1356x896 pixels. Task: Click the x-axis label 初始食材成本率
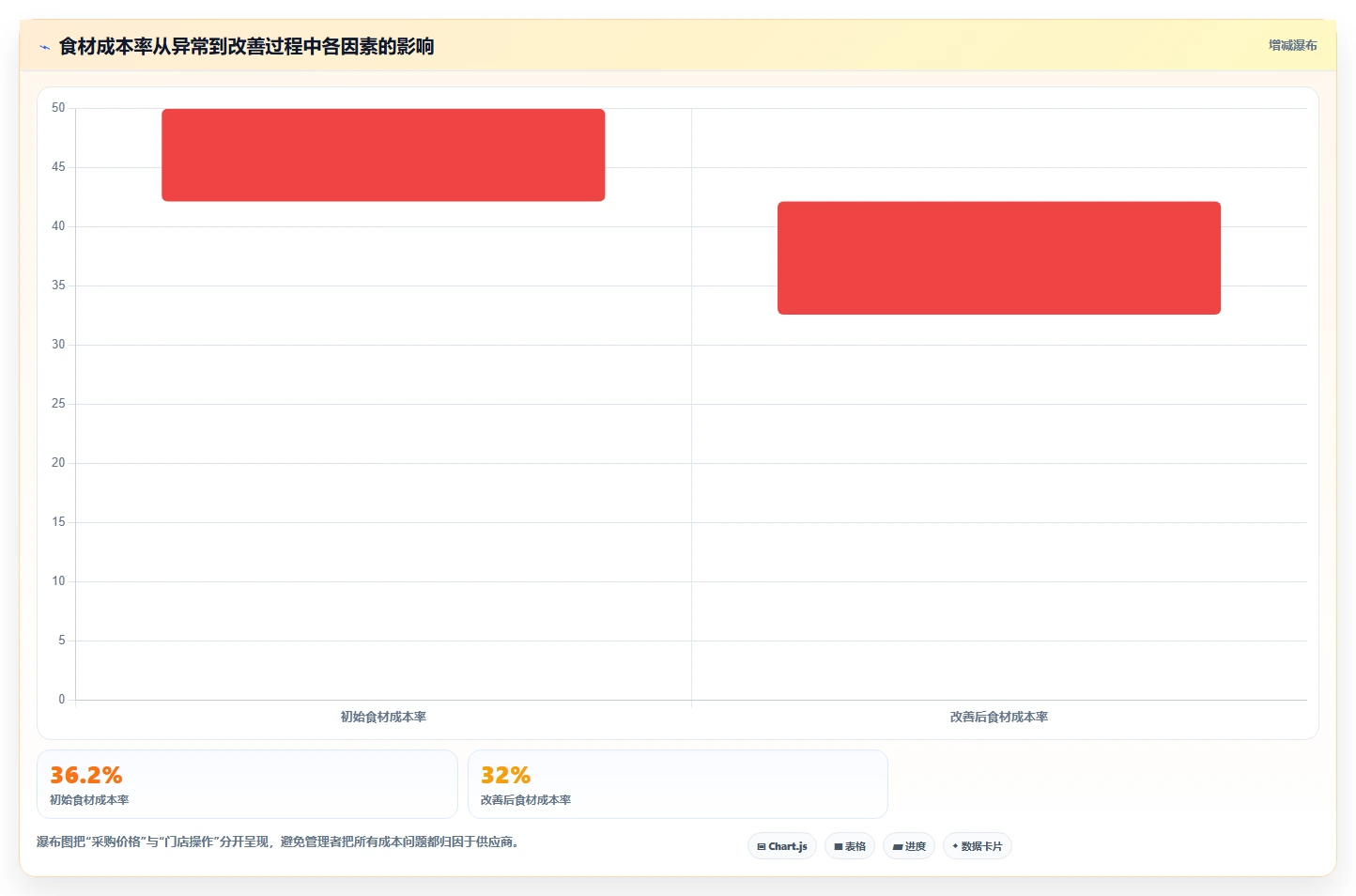click(x=383, y=717)
